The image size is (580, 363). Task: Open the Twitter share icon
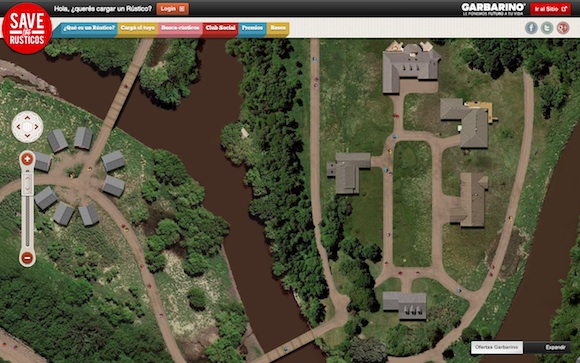click(x=547, y=28)
